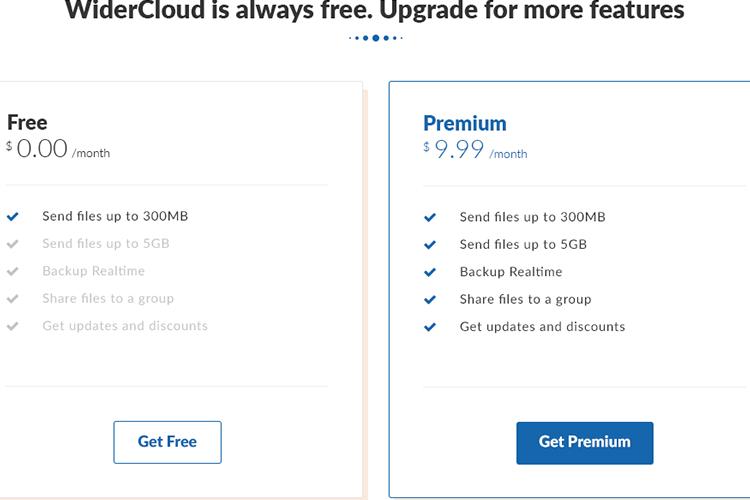Click greyed checkmark beside Free 5GB feature
The height and width of the screenshot is (500, 750).
click(12, 244)
